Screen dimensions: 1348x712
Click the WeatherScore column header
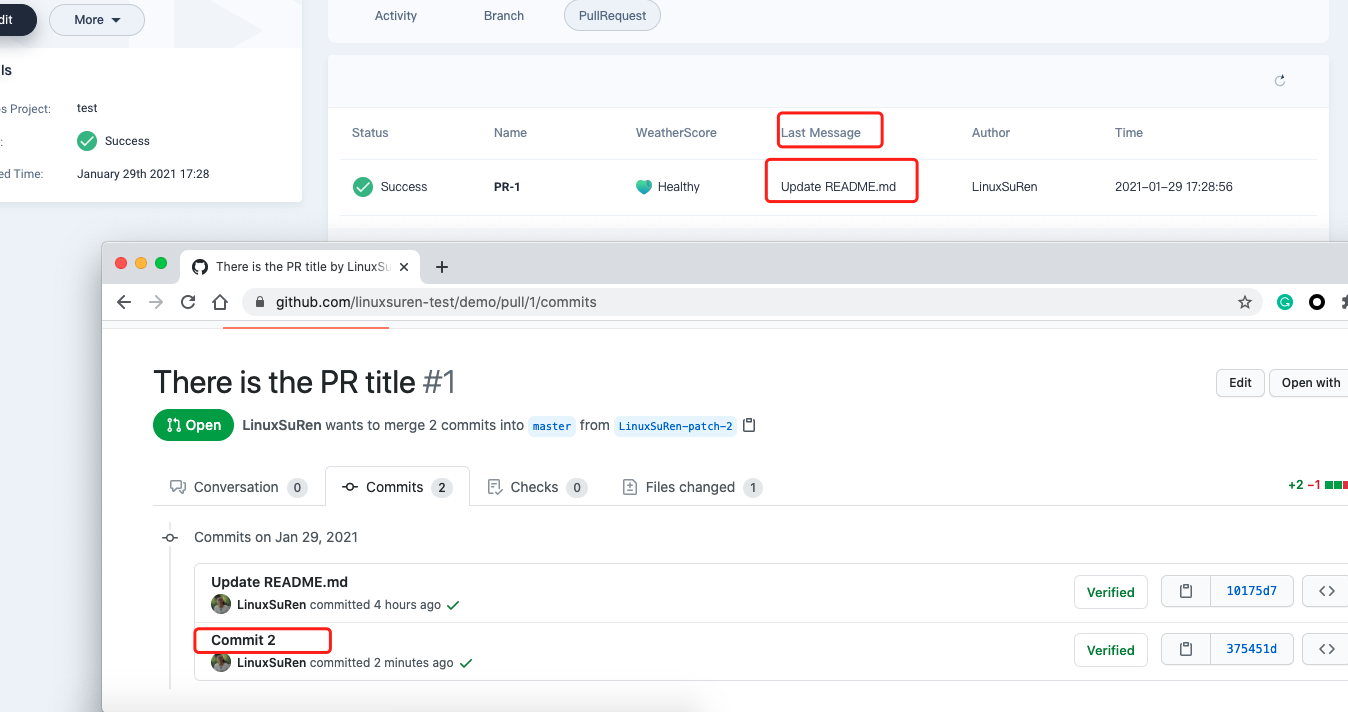[x=676, y=133]
